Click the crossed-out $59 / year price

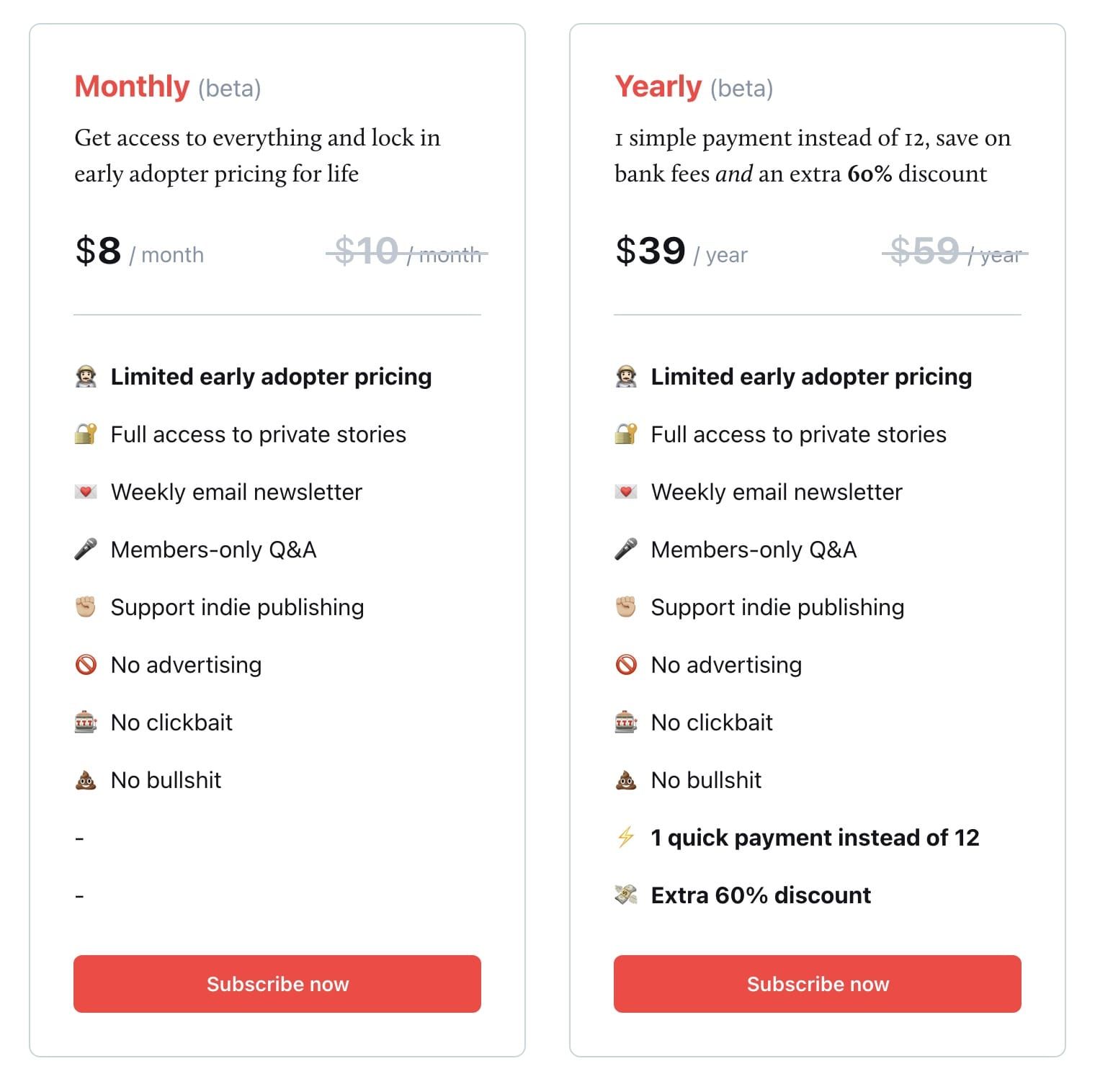[x=955, y=251]
